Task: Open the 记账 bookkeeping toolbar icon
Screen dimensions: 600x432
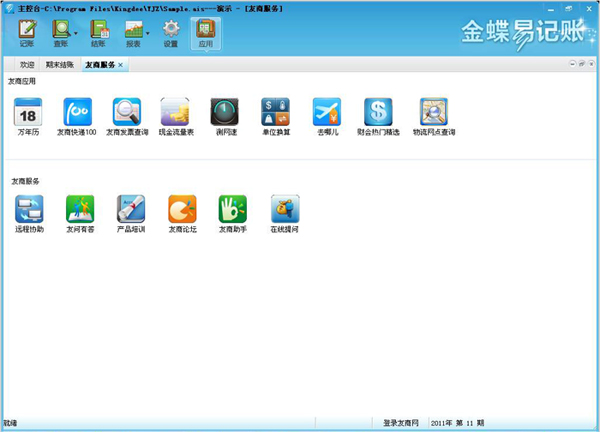Action: (27, 33)
